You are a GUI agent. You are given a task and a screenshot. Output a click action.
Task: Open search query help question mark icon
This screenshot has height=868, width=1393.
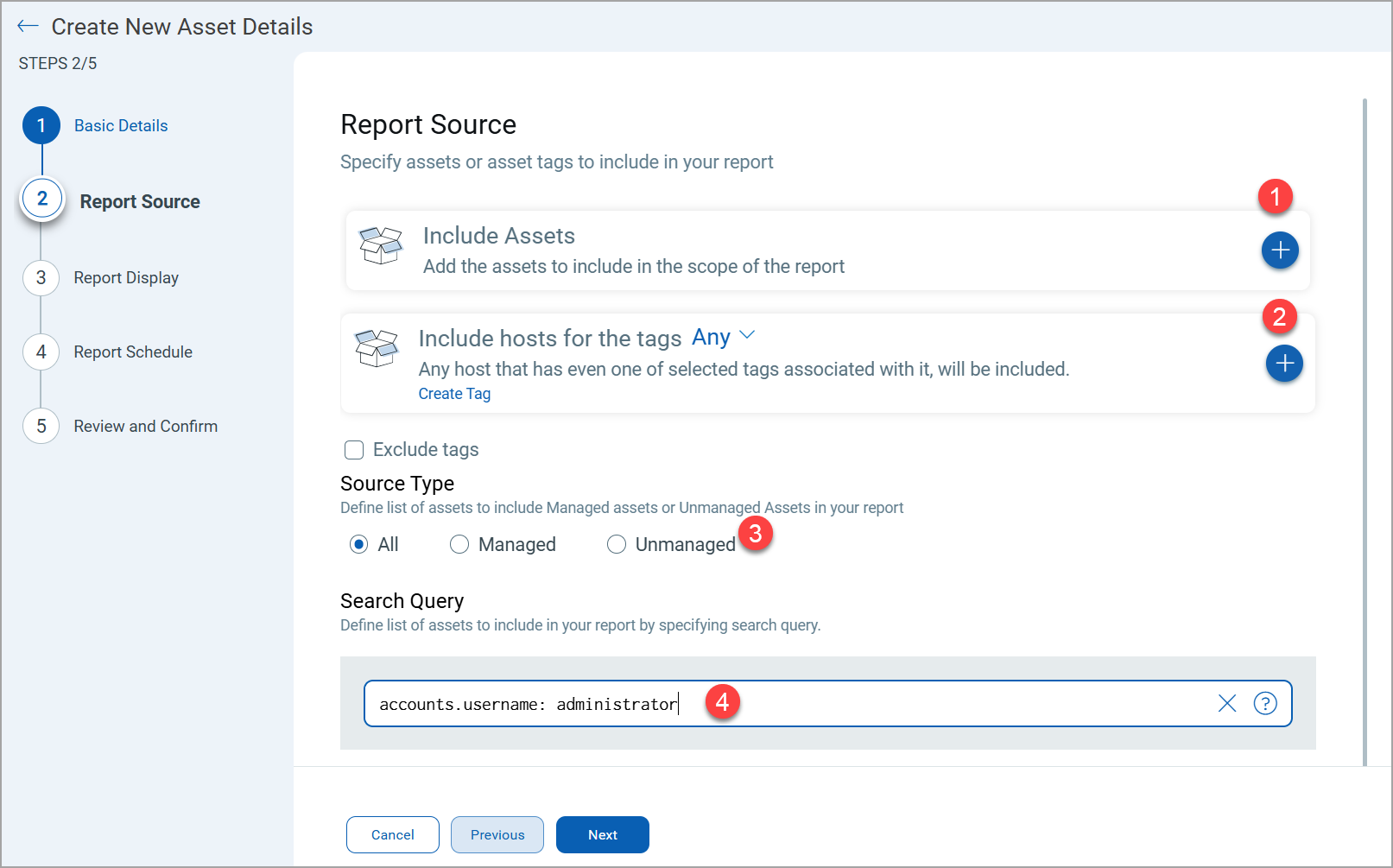tap(1265, 703)
